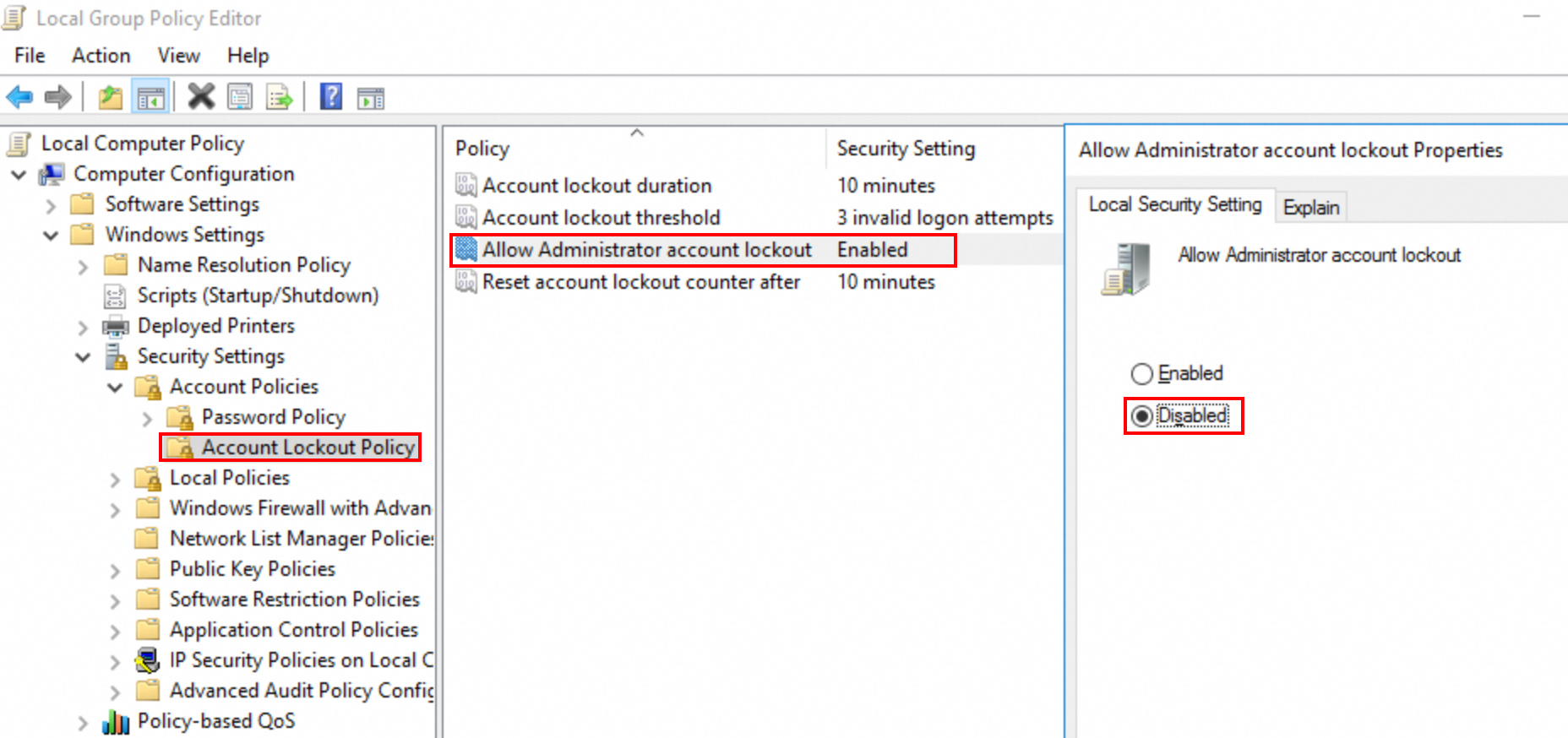Click the Account lockout threshold policy icon

[466, 217]
